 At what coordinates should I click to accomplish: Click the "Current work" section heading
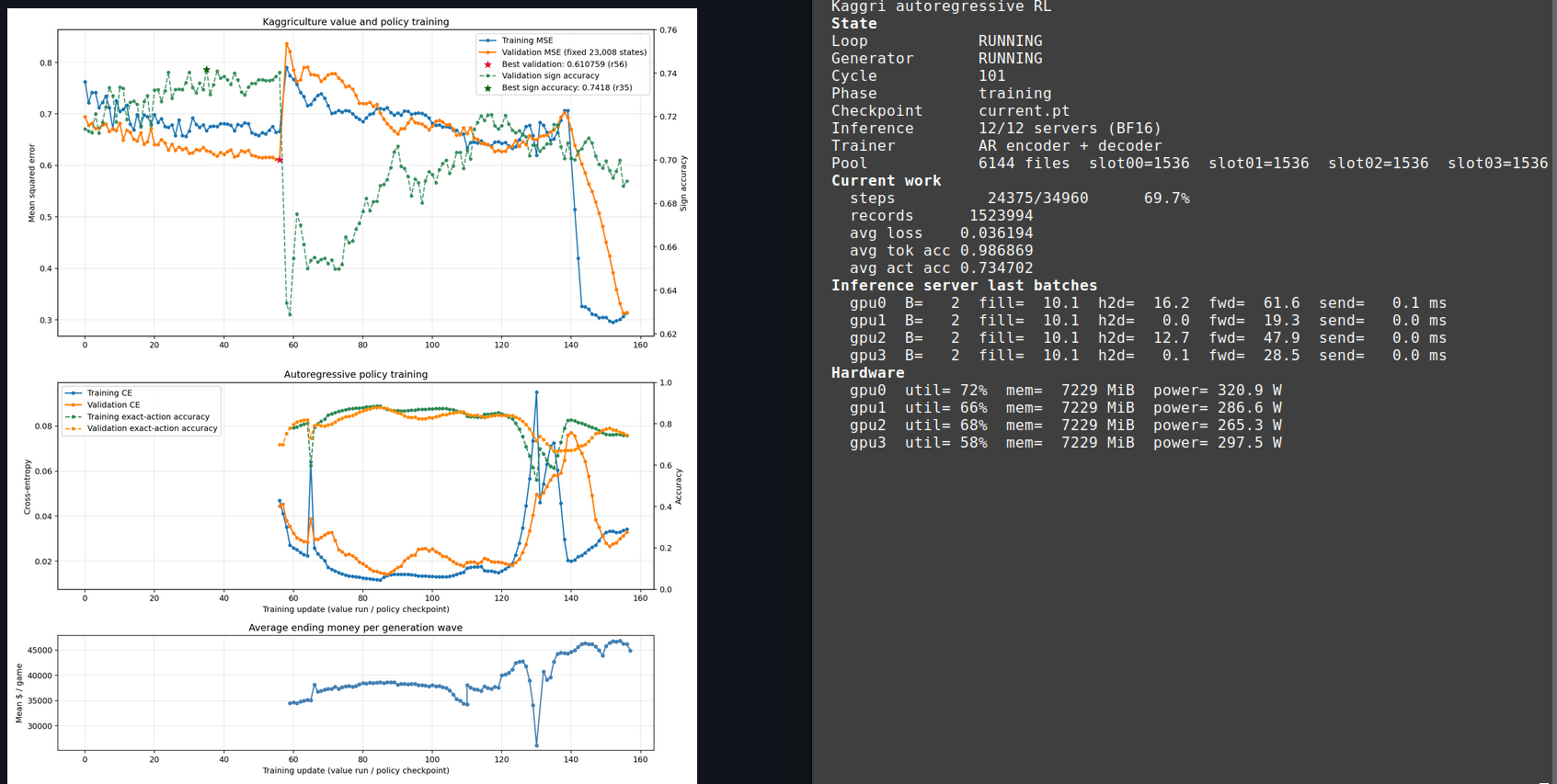tap(886, 181)
